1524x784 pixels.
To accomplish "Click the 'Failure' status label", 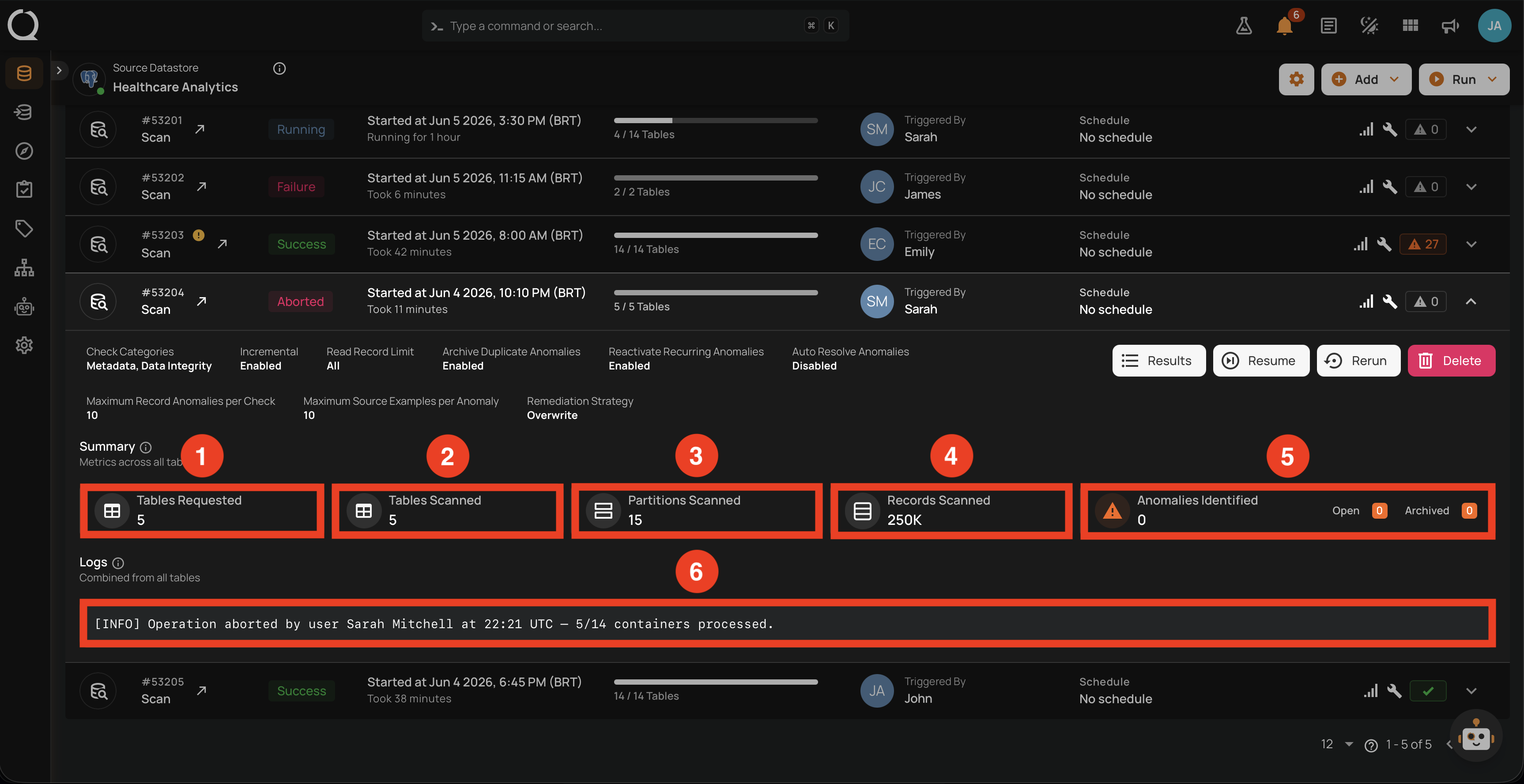I will (x=296, y=186).
